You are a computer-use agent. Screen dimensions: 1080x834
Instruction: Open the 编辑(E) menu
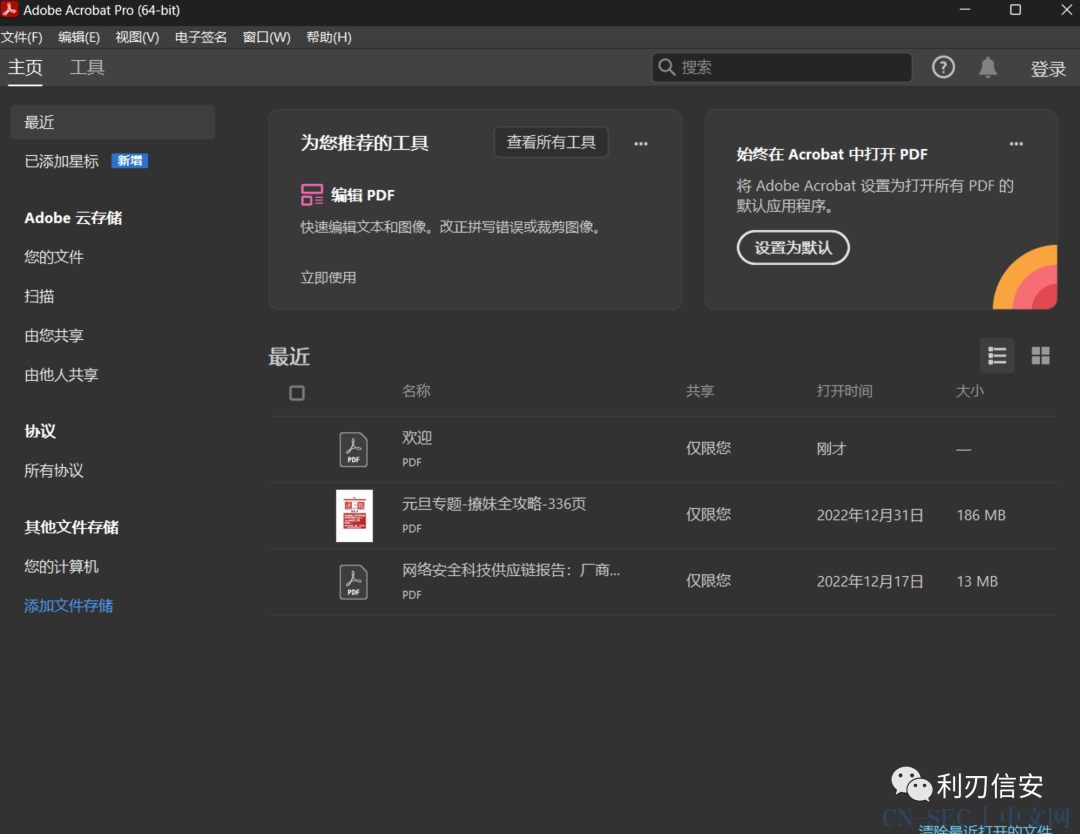coord(79,37)
